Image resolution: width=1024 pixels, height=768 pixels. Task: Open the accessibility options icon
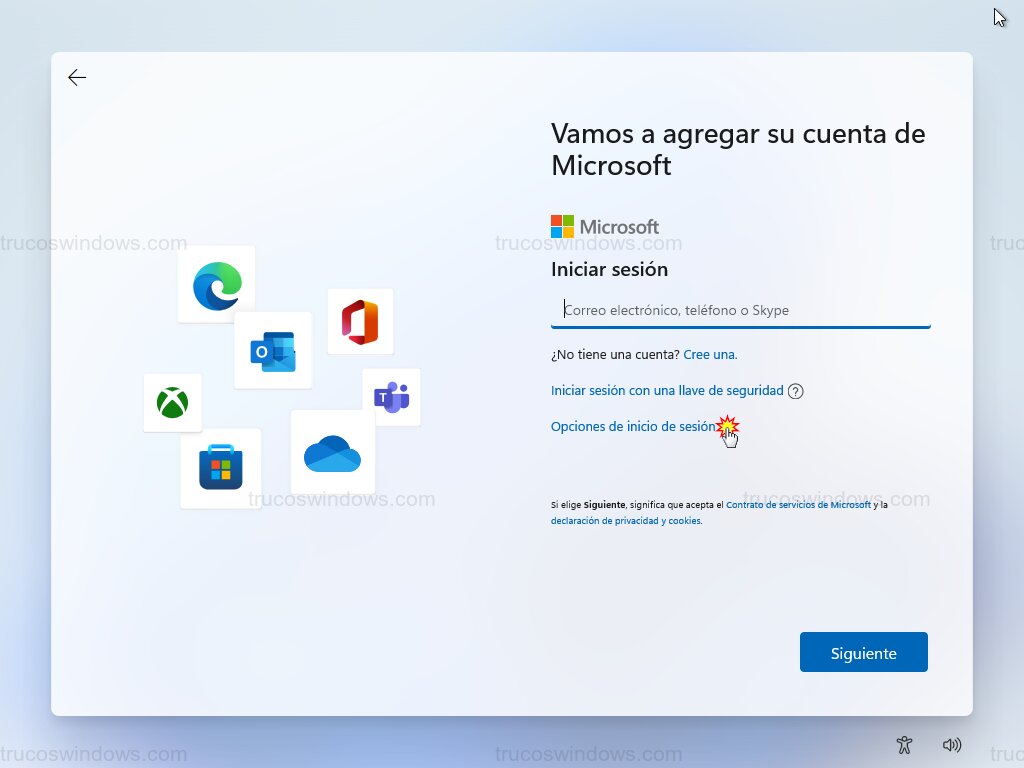[904, 745]
